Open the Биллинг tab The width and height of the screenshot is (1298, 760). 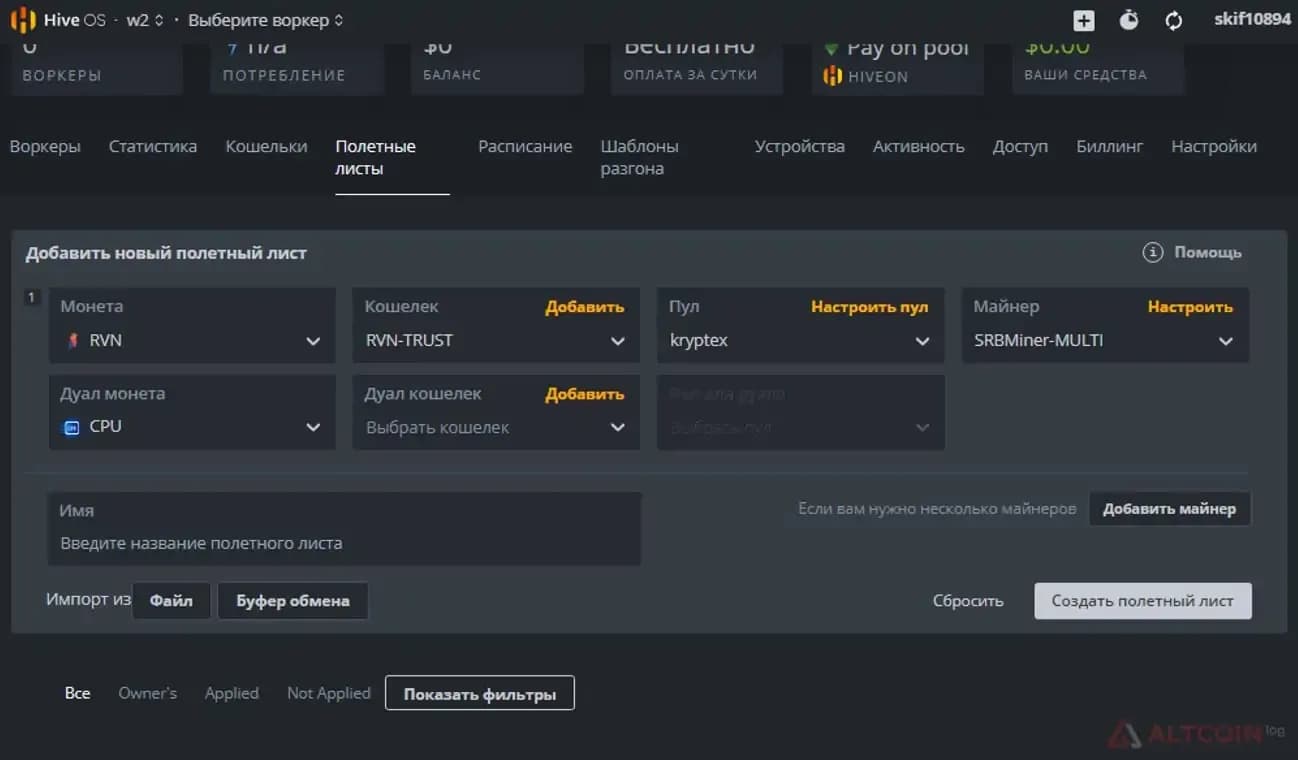click(1109, 146)
